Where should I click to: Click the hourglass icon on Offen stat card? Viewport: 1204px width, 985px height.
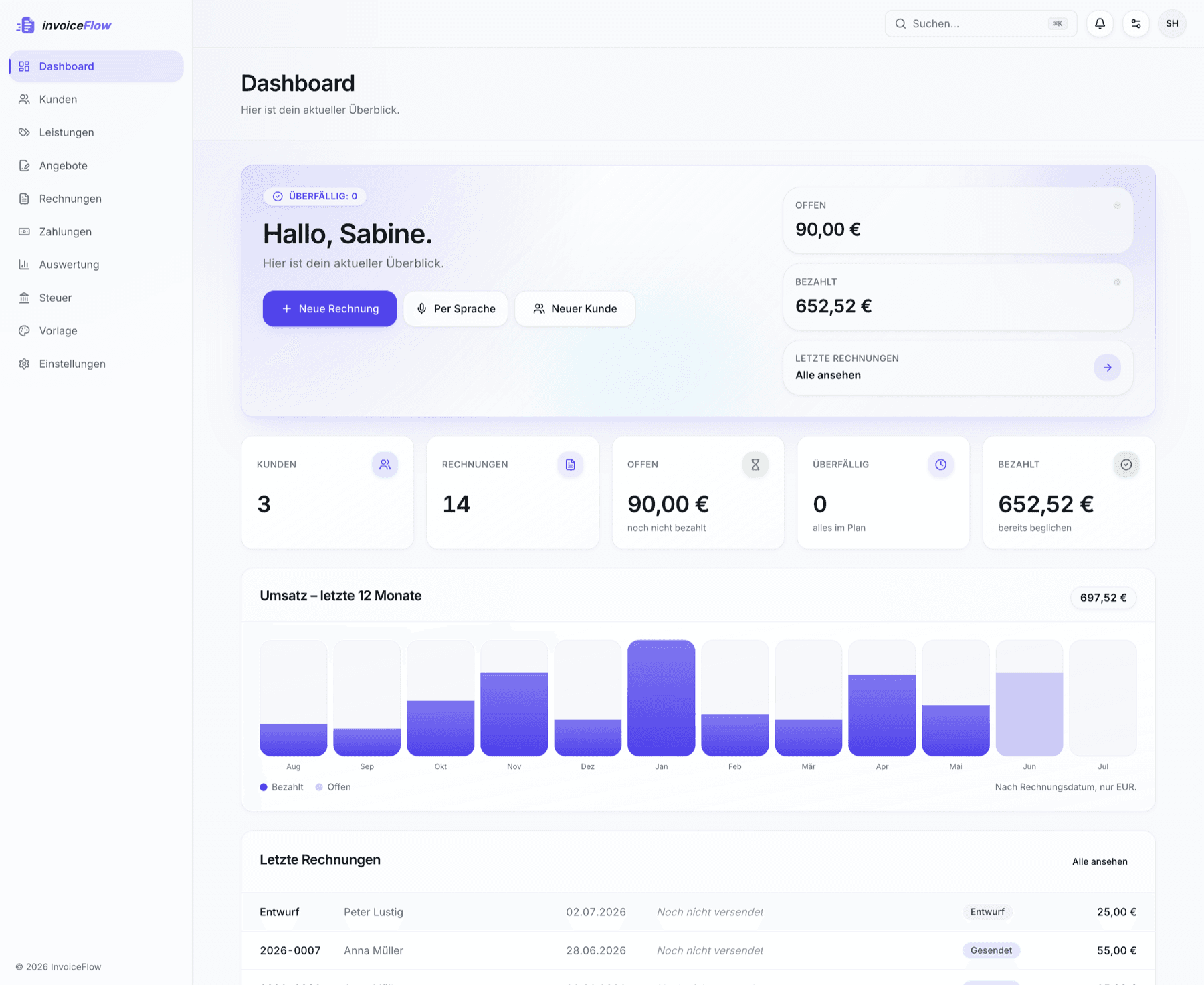pyautogui.click(x=755, y=464)
